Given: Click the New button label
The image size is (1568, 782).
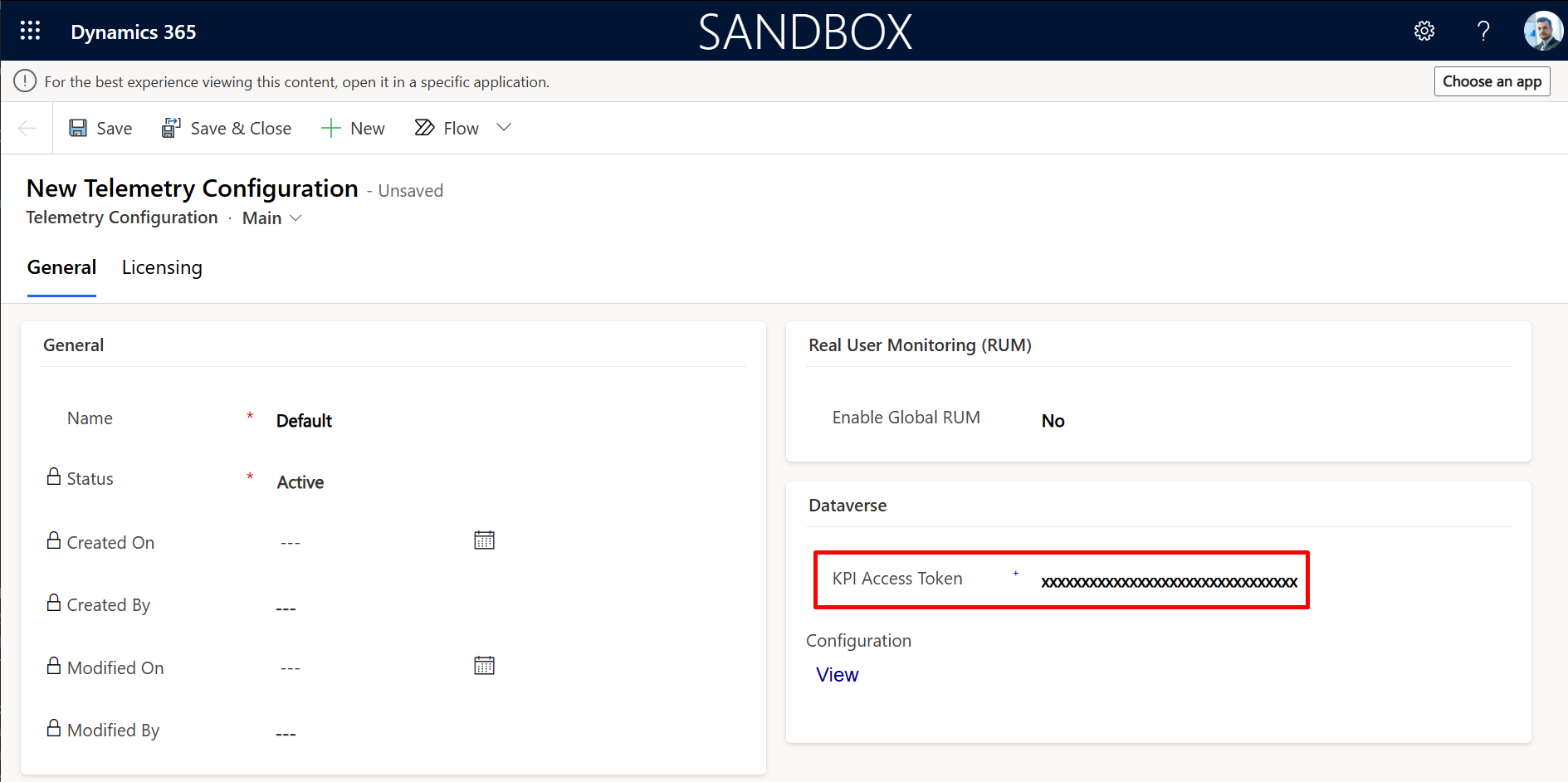Looking at the screenshot, I should pos(368,129).
